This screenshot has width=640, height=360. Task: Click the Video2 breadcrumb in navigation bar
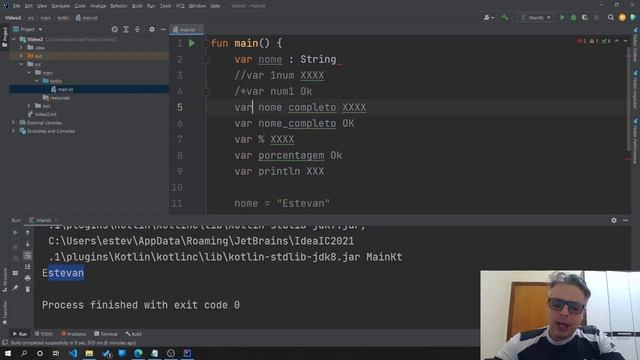click(x=13, y=18)
